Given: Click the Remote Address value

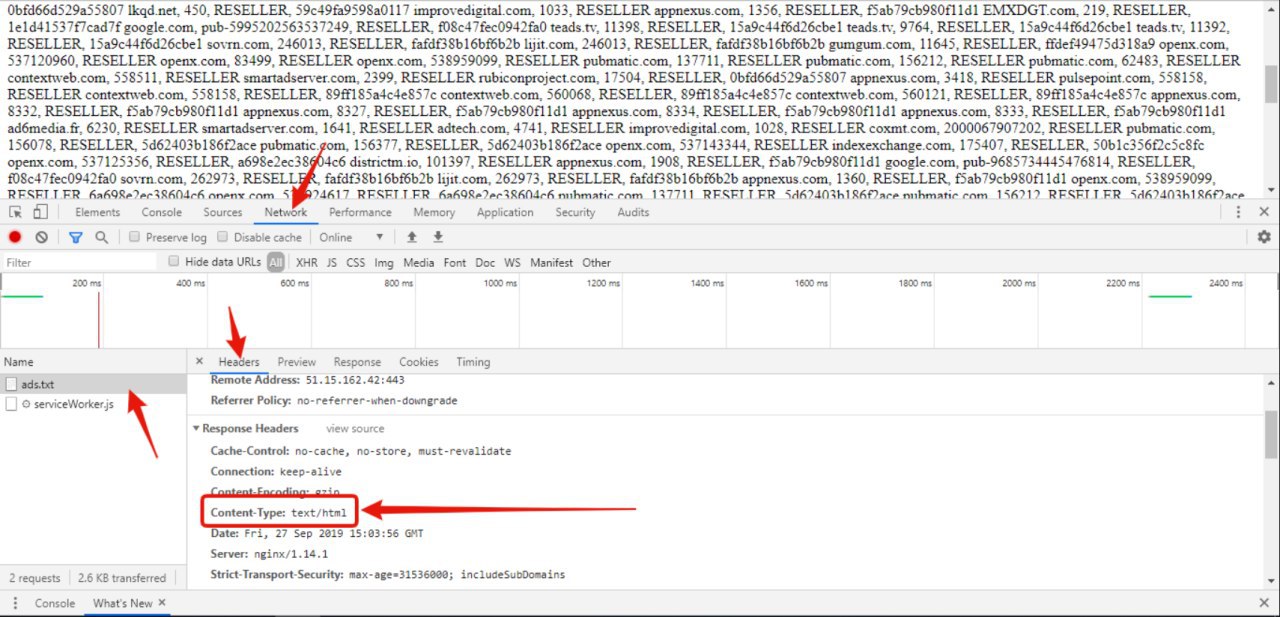Looking at the screenshot, I should [355, 380].
